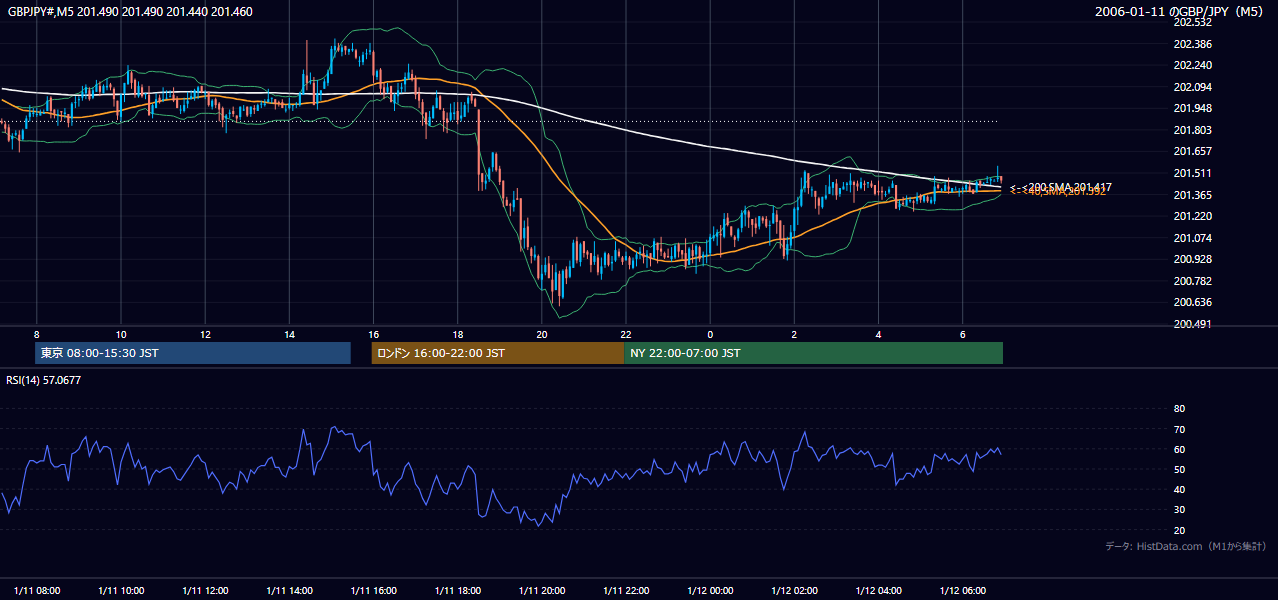The width and height of the screenshot is (1278, 600).
Task: Click the '1/12 00:00' bottom time label
Action: tap(710, 590)
